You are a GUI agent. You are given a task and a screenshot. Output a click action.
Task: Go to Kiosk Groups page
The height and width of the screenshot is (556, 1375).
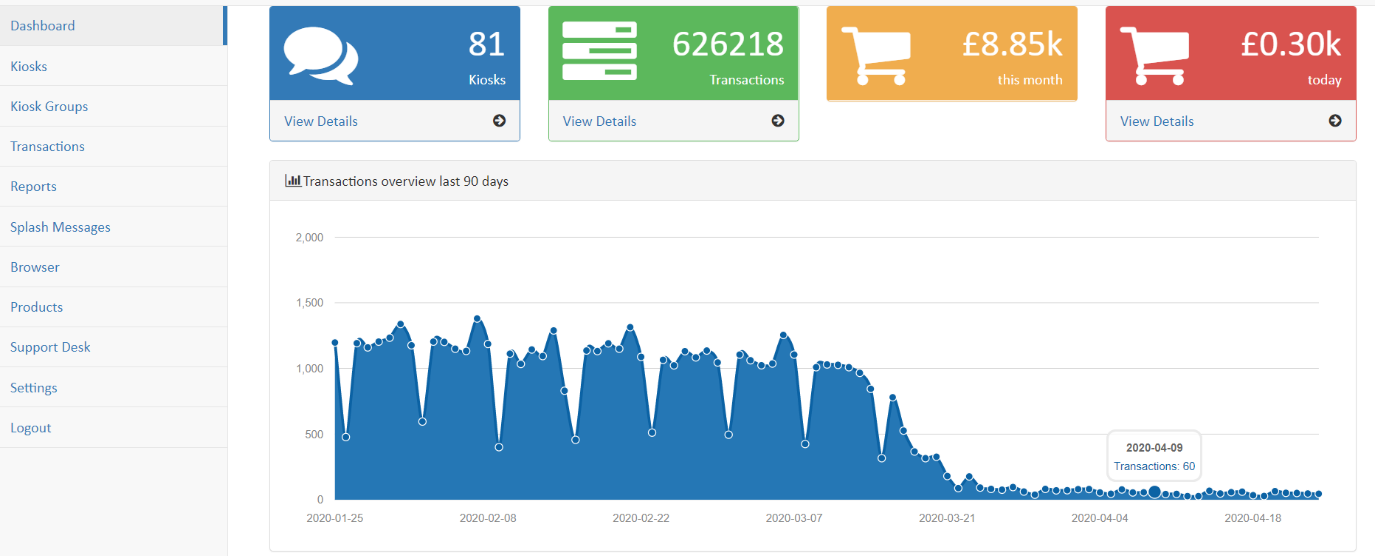click(x=113, y=106)
